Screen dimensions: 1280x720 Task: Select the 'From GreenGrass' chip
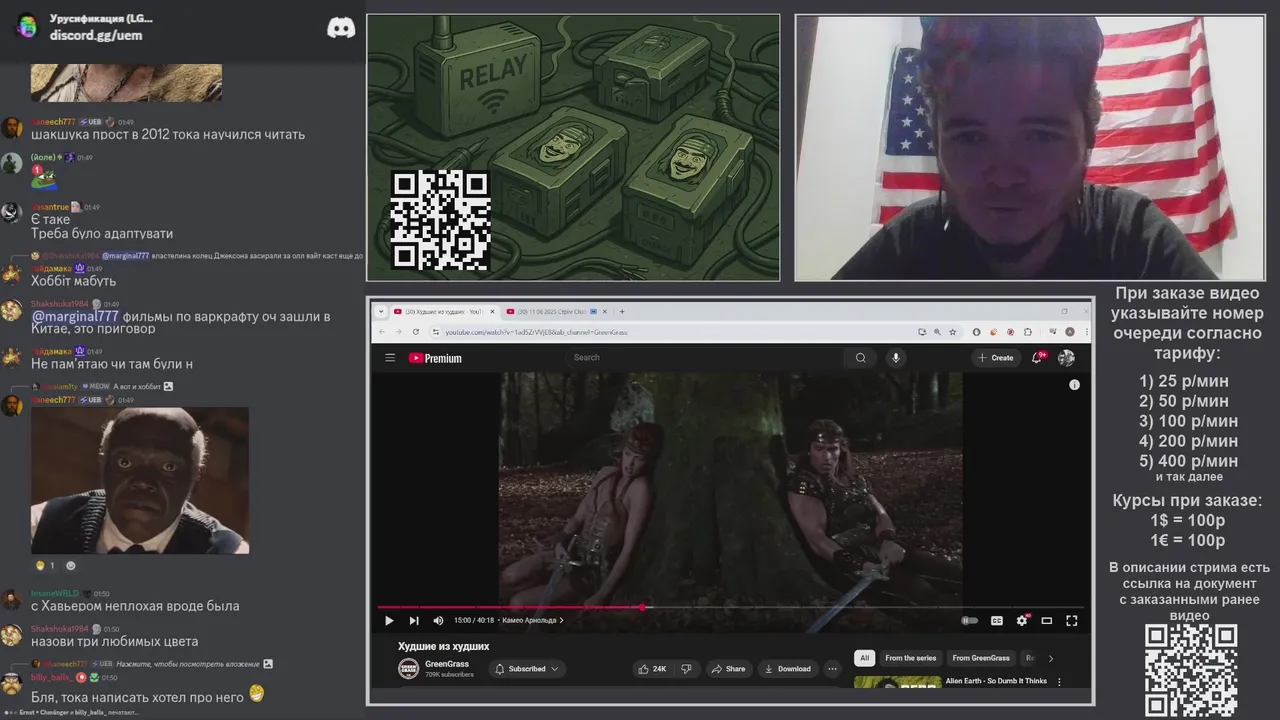click(x=981, y=658)
